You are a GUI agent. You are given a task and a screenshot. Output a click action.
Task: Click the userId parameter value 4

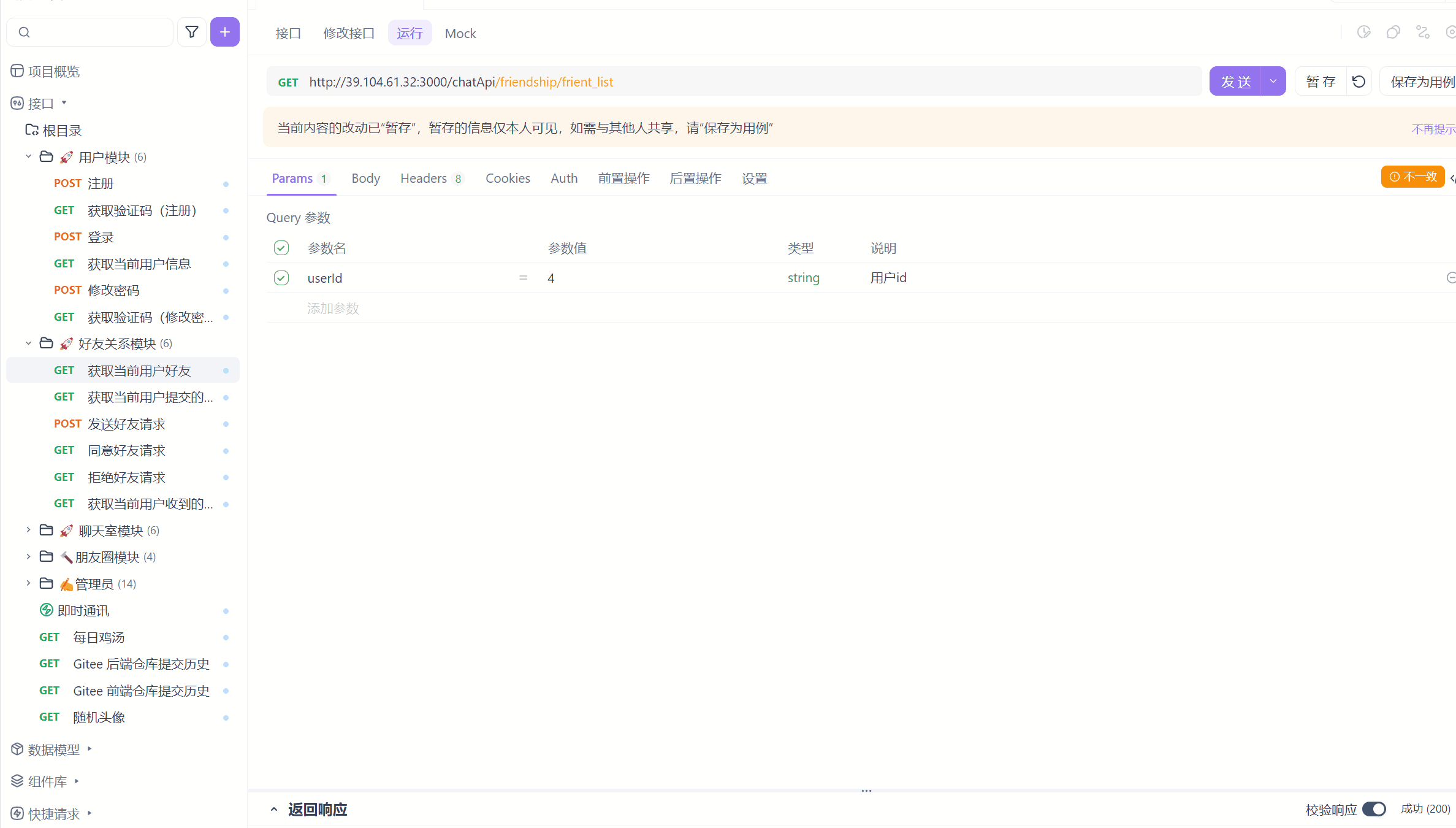coord(551,278)
